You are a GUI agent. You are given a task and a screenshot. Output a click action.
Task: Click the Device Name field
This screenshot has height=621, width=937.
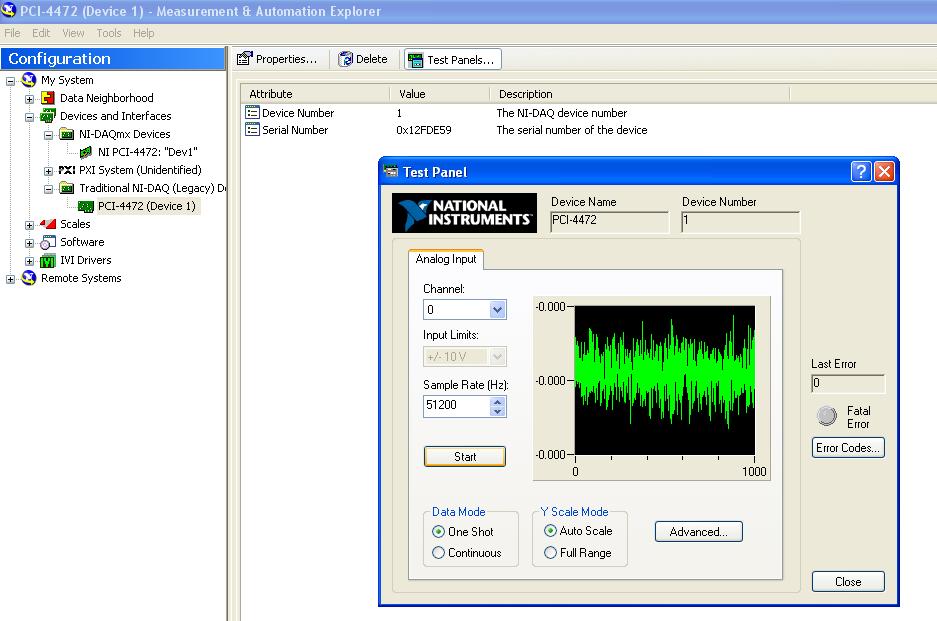(x=610, y=221)
